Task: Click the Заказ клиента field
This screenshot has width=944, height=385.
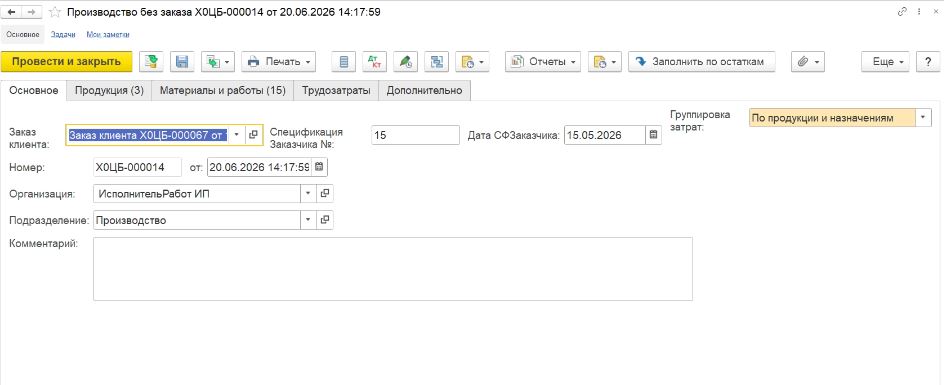Action: [148, 135]
